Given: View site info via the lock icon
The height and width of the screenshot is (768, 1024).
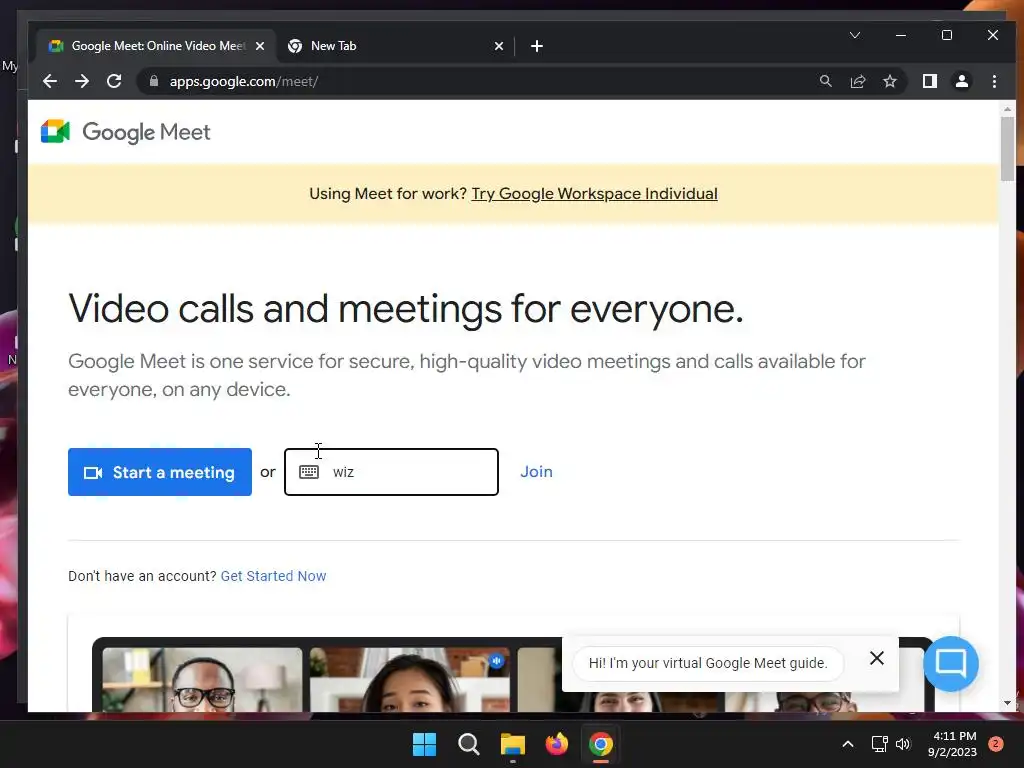Looking at the screenshot, I should (x=154, y=81).
